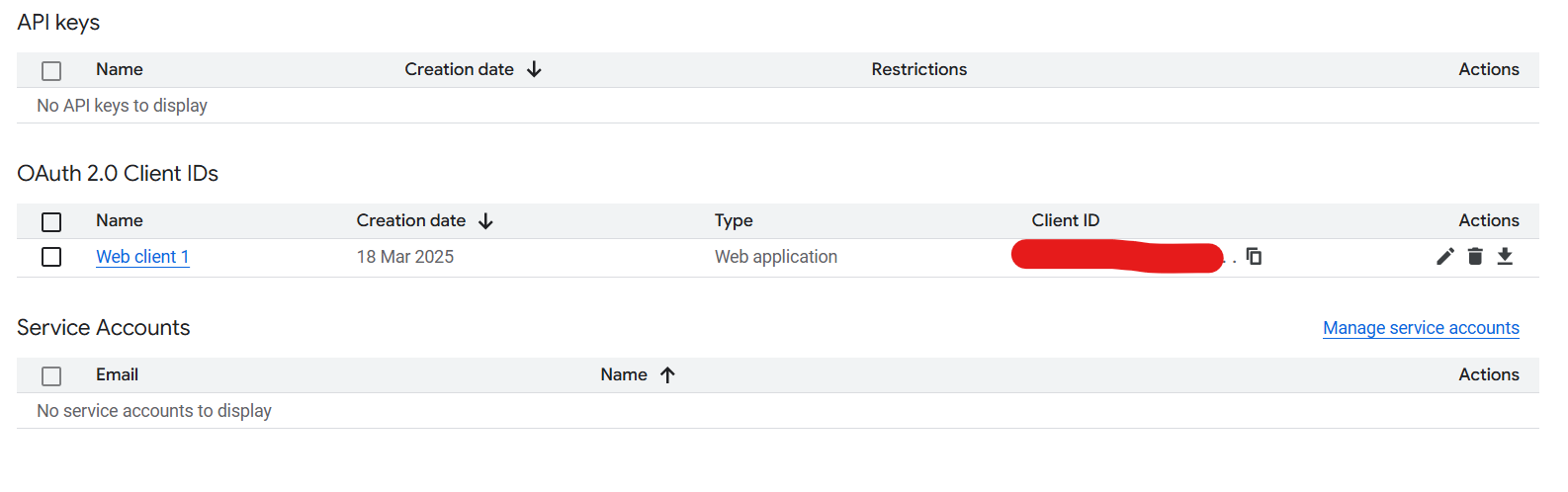Open the Web client 1 link
The height and width of the screenshot is (492, 1568).
(142, 257)
